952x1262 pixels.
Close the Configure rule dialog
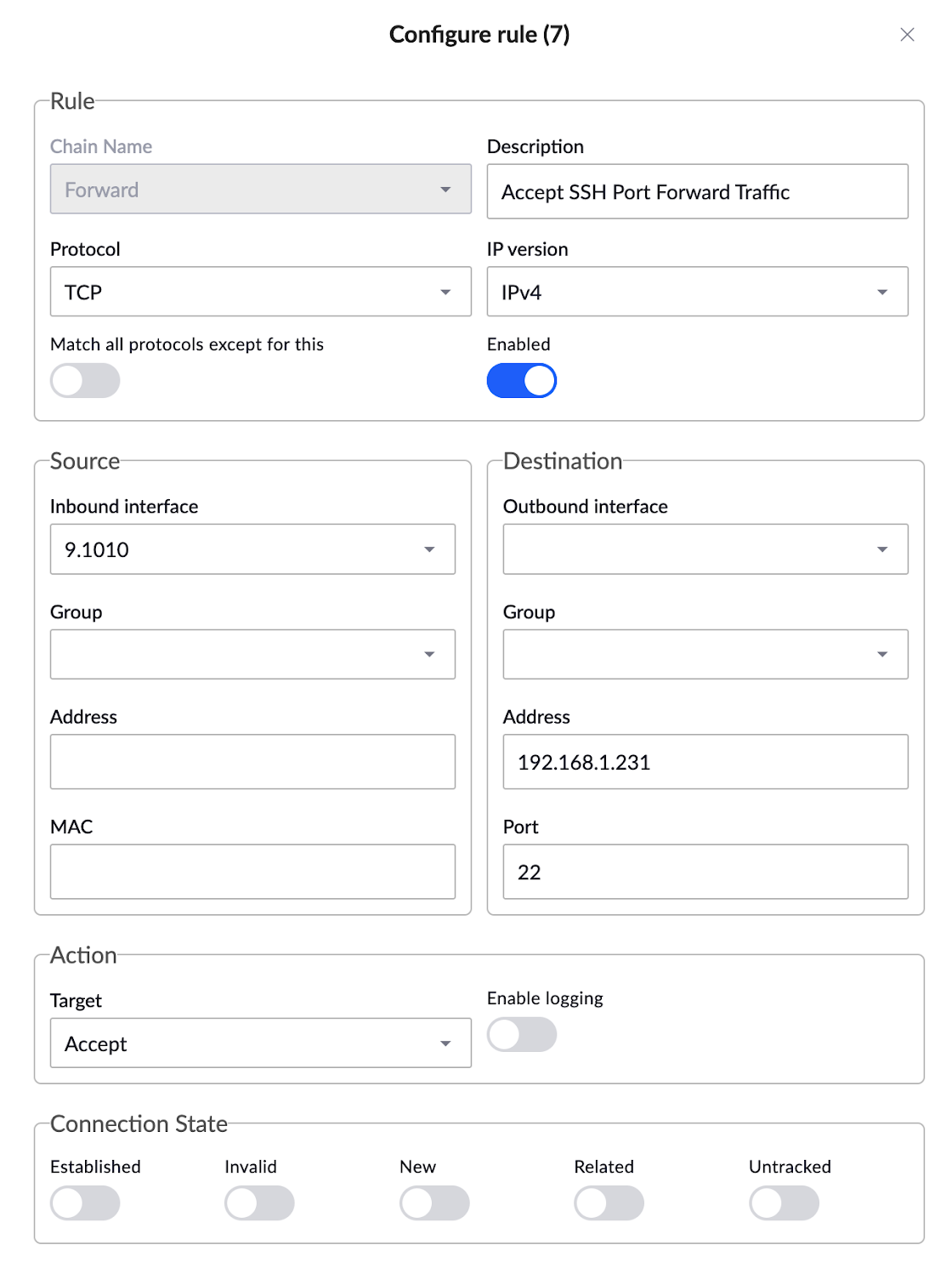click(x=907, y=35)
